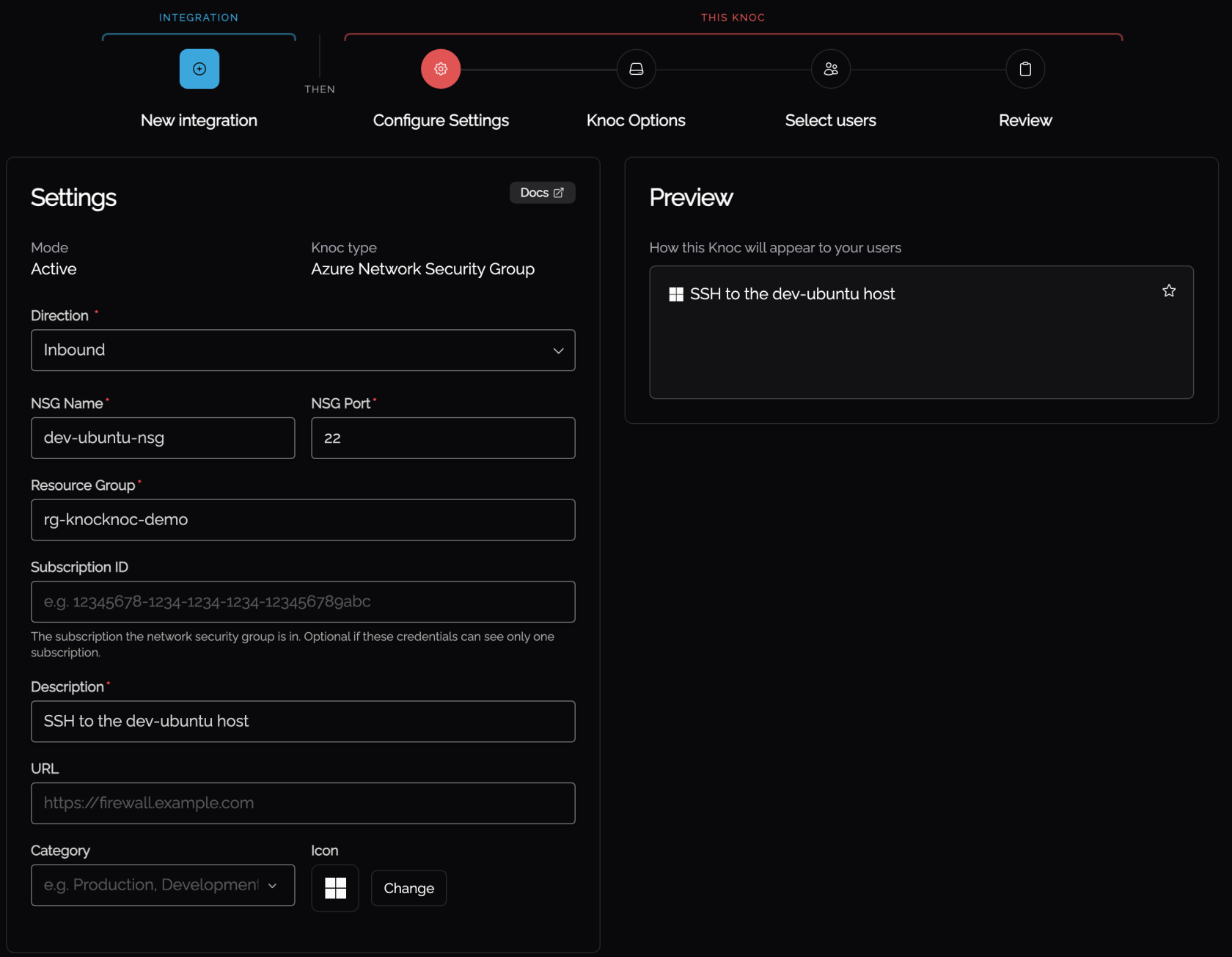The width and height of the screenshot is (1232, 957).
Task: Select the New integration step label
Action: click(x=199, y=120)
